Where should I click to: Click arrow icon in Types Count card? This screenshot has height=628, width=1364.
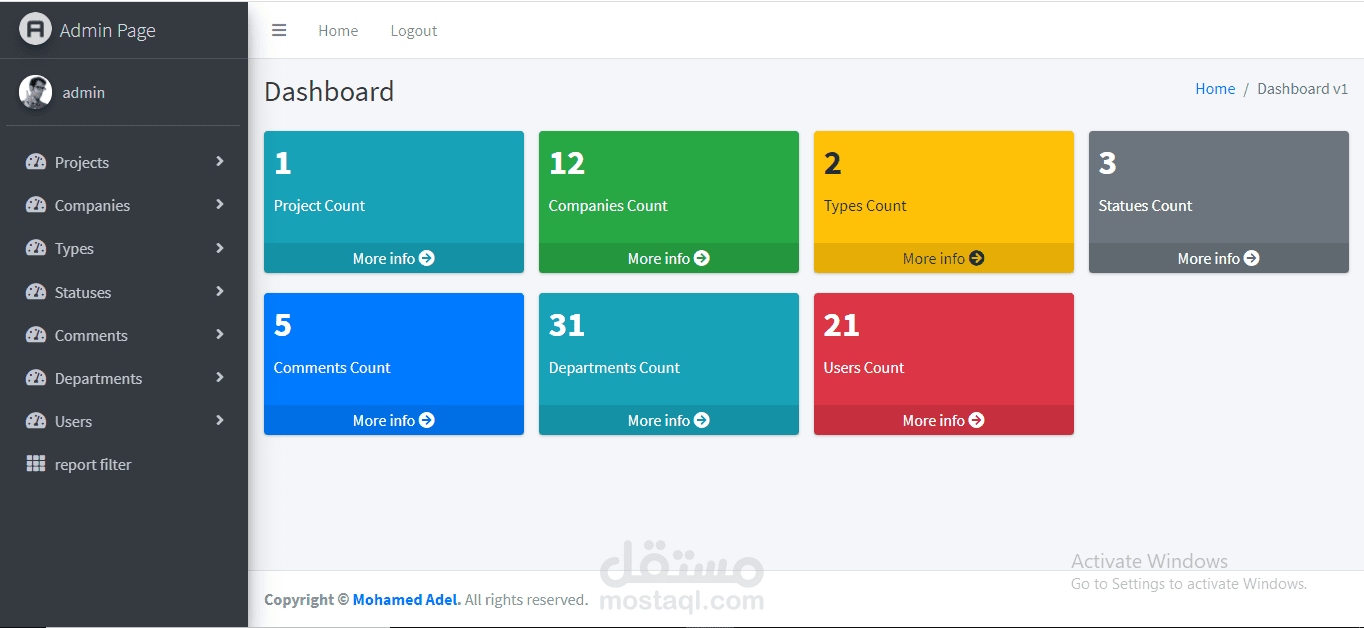[x=977, y=258]
